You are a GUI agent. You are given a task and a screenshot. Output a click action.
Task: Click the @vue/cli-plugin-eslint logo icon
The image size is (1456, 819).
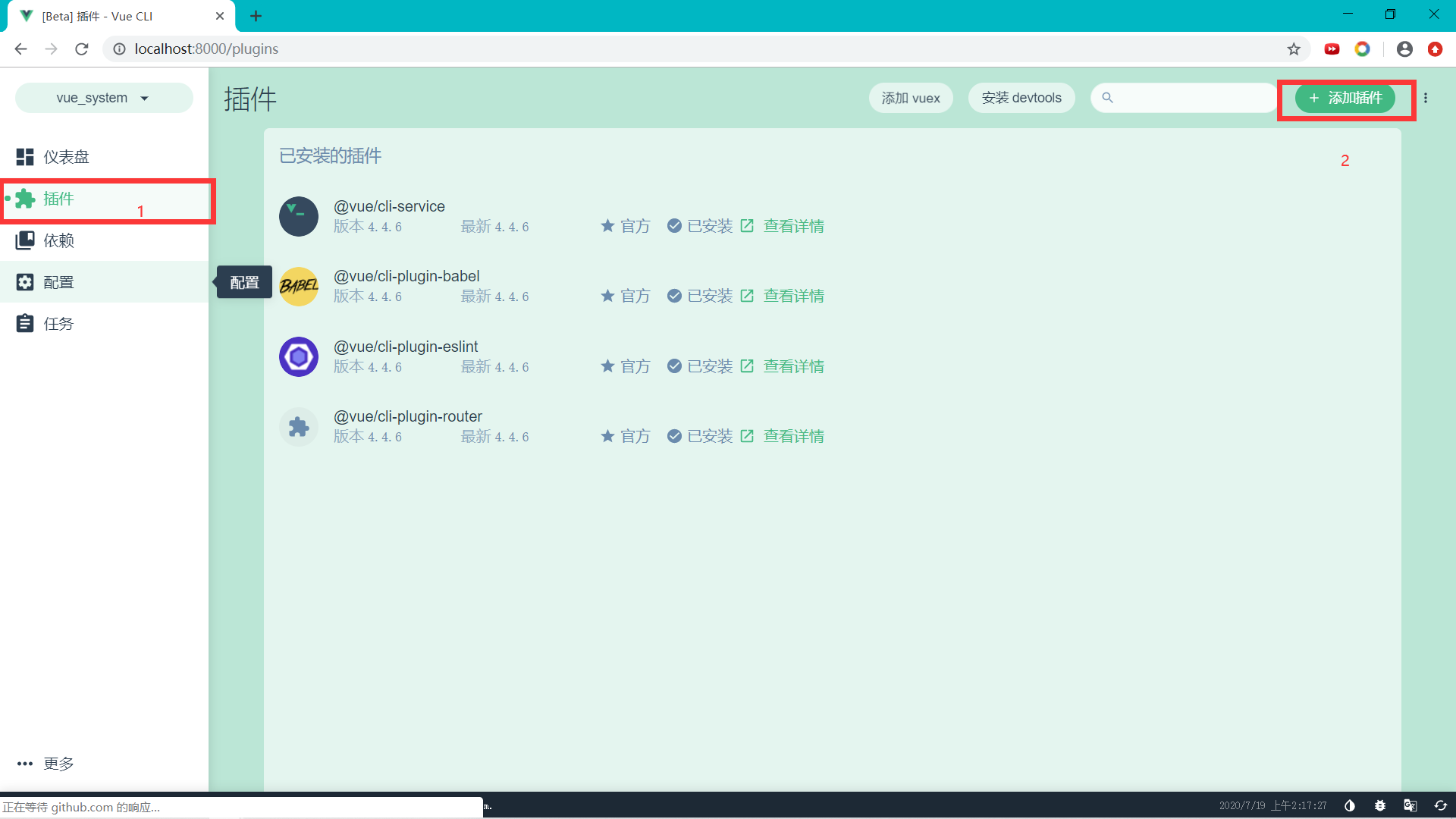[299, 356]
